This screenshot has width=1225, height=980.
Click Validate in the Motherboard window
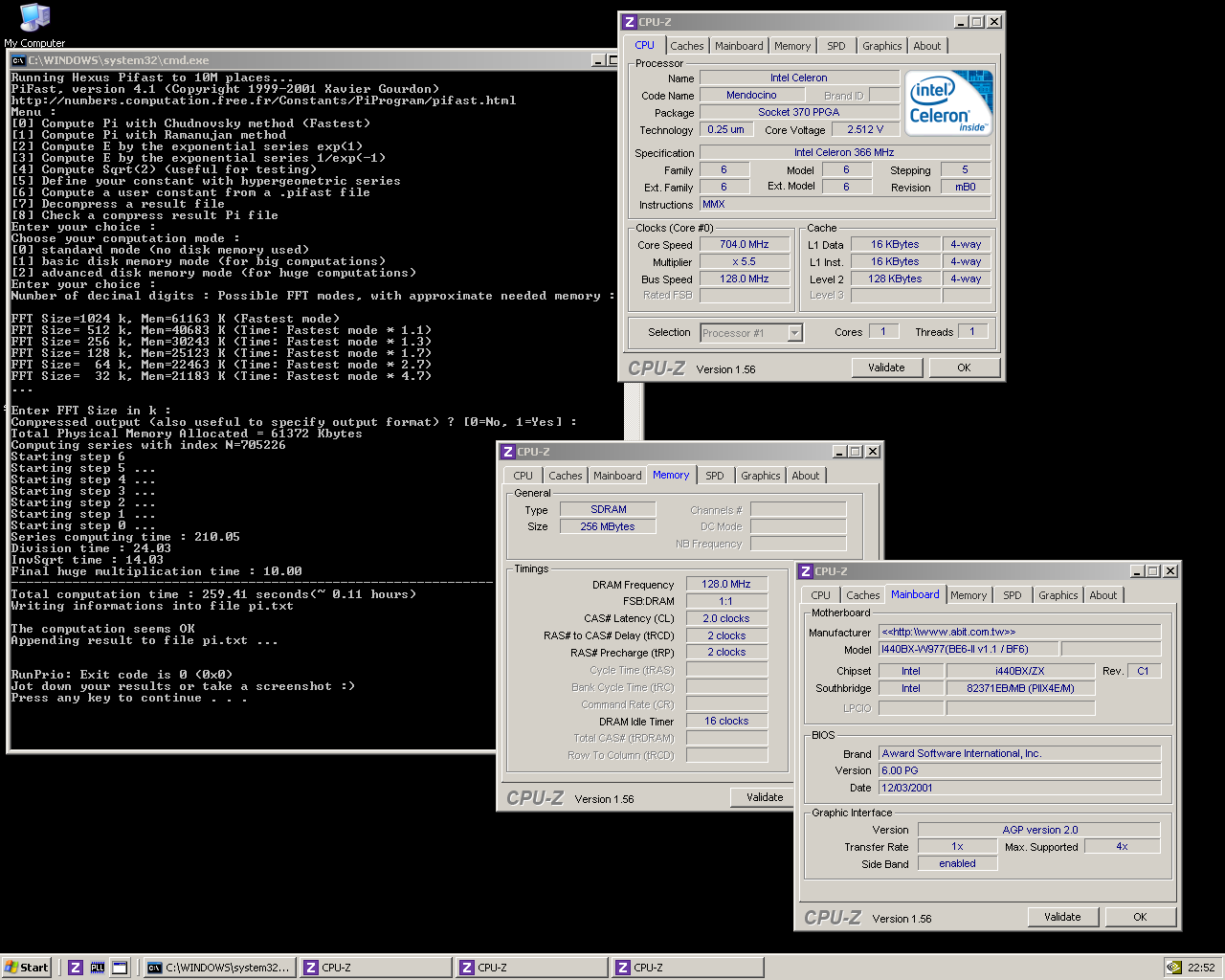click(x=1062, y=917)
